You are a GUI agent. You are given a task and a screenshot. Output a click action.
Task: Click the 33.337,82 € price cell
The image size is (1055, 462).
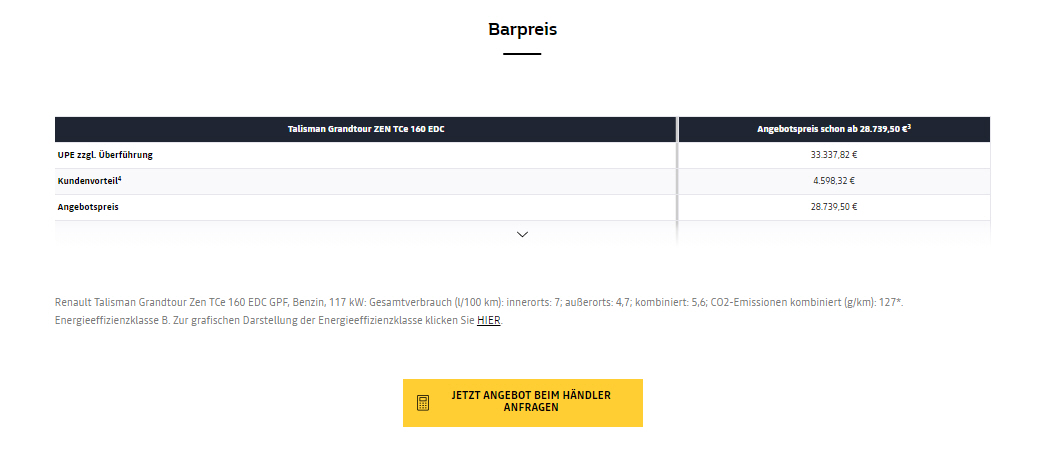click(834, 155)
